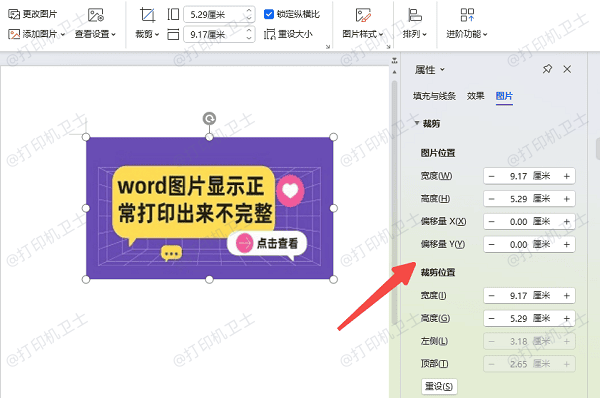
Task: Click the rotation handle above the picture
Action: point(209,119)
